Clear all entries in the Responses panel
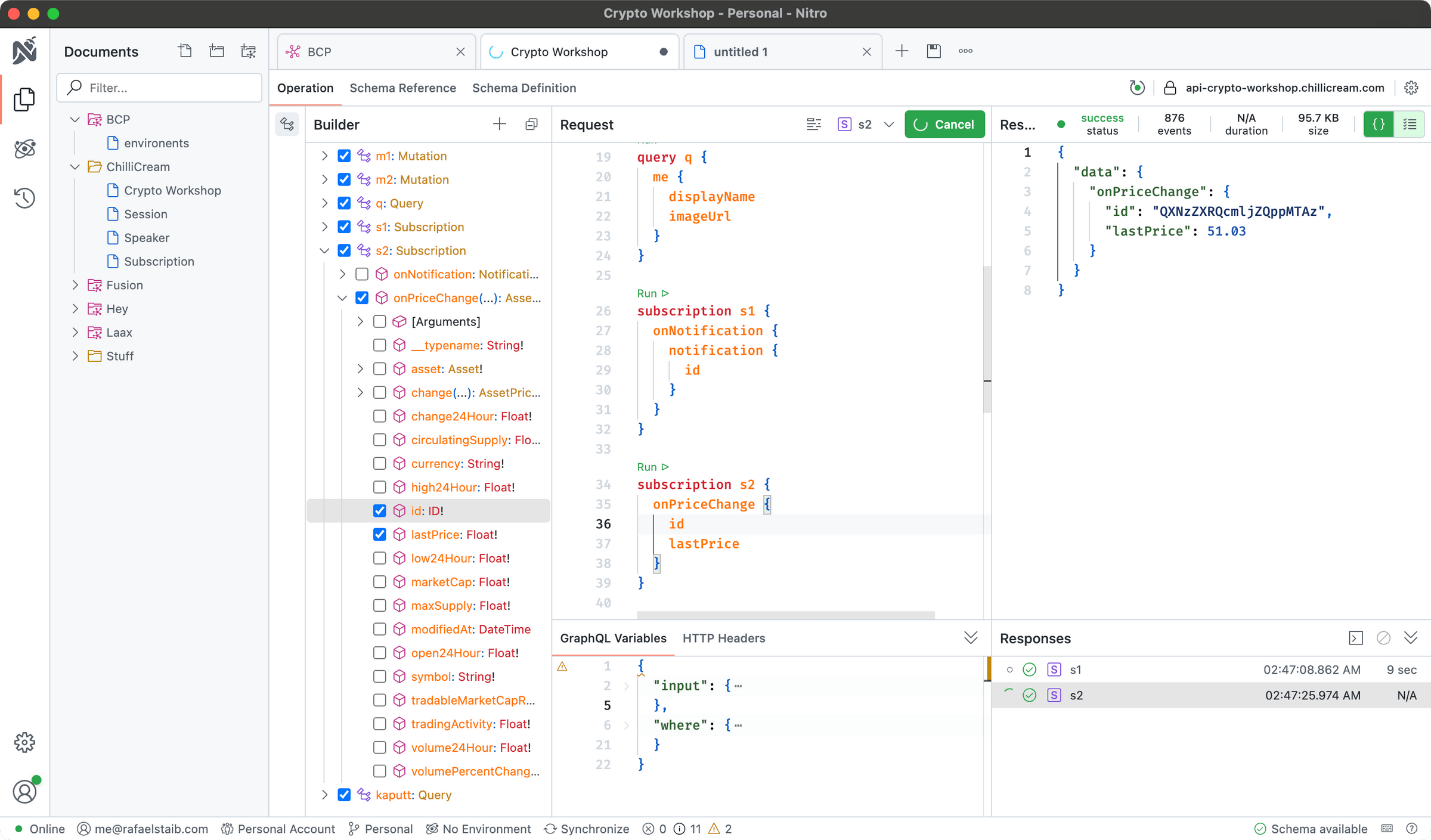 (1383, 638)
